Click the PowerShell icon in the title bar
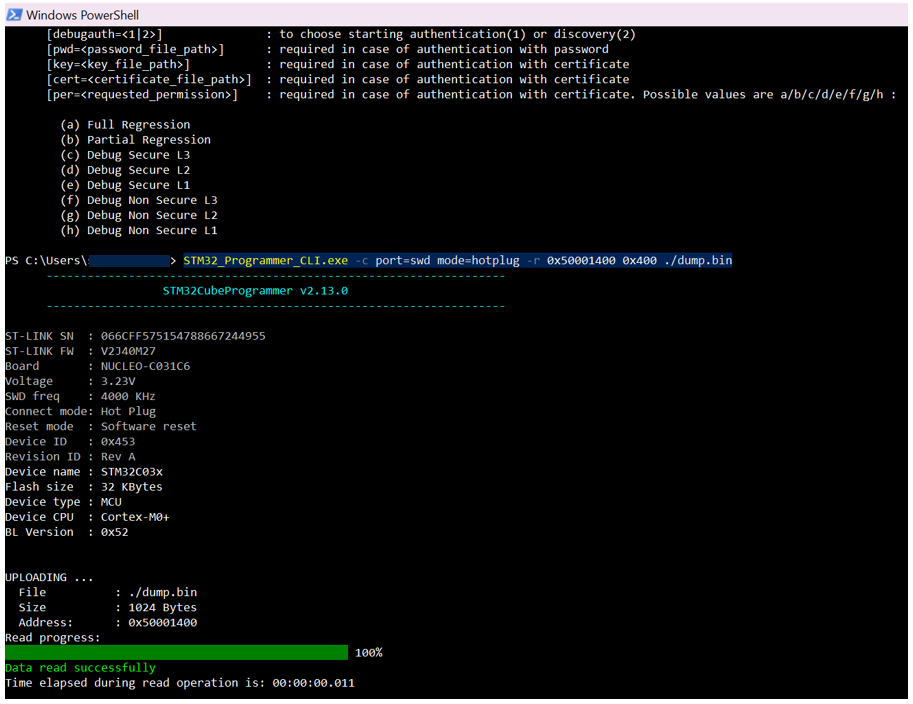This screenshot has height=704, width=913. click(14, 15)
